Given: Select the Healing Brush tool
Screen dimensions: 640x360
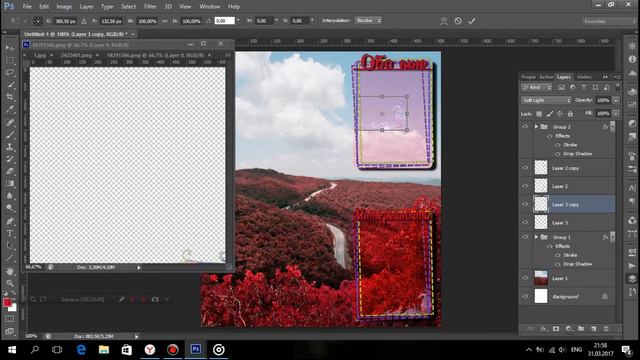Looking at the screenshot, I should click(x=10, y=122).
